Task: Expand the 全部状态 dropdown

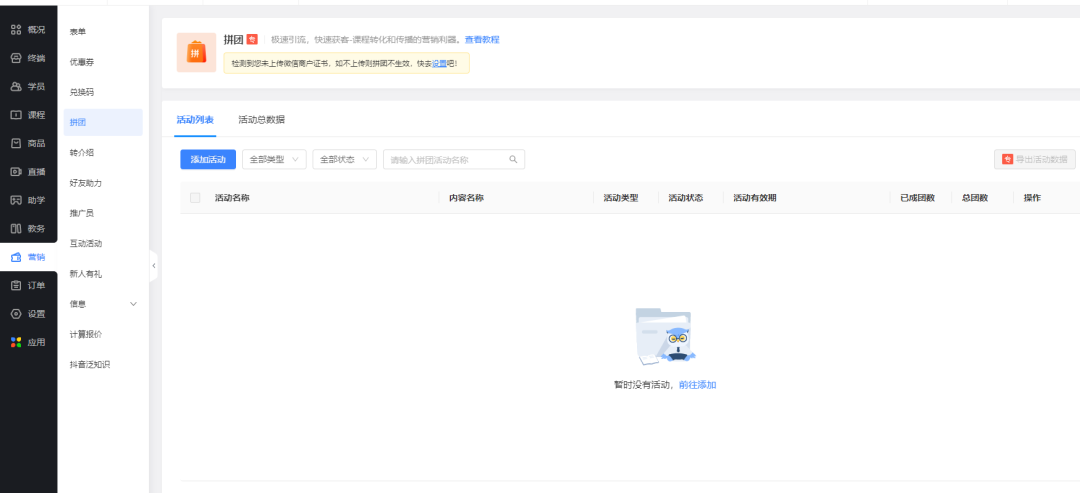Action: [344, 160]
